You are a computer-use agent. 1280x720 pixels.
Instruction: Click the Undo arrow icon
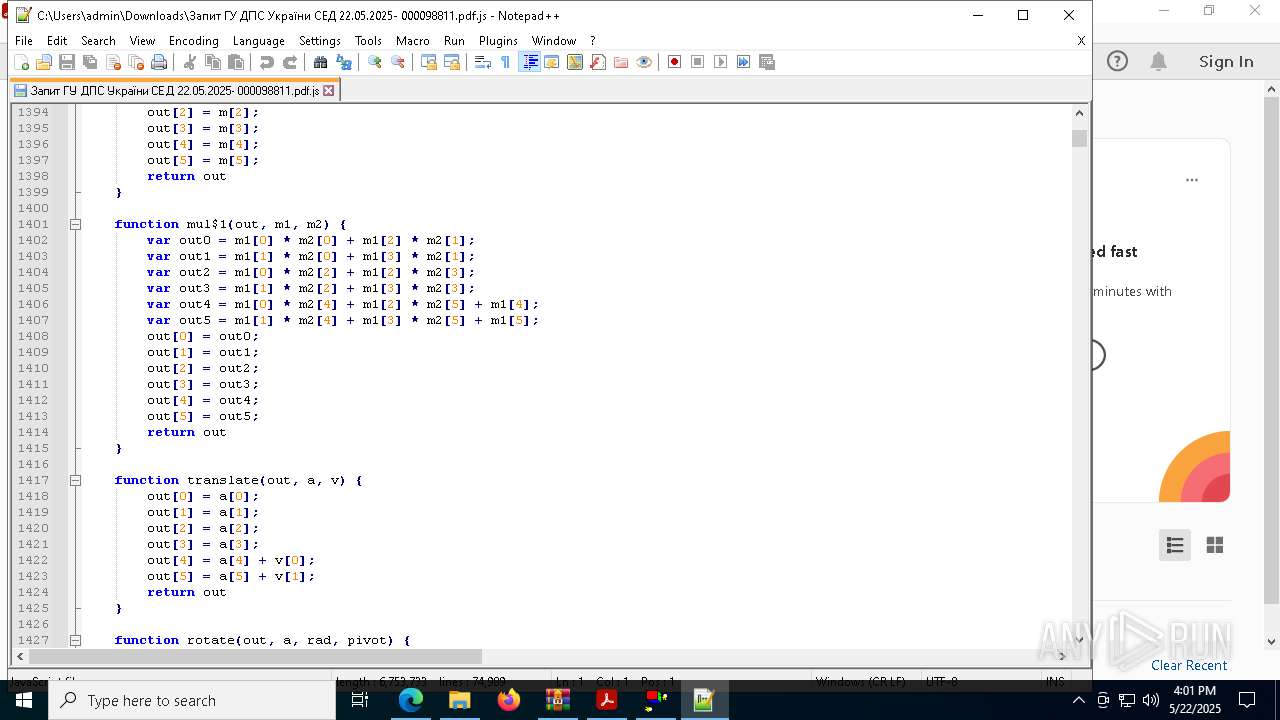pyautogui.click(x=267, y=62)
